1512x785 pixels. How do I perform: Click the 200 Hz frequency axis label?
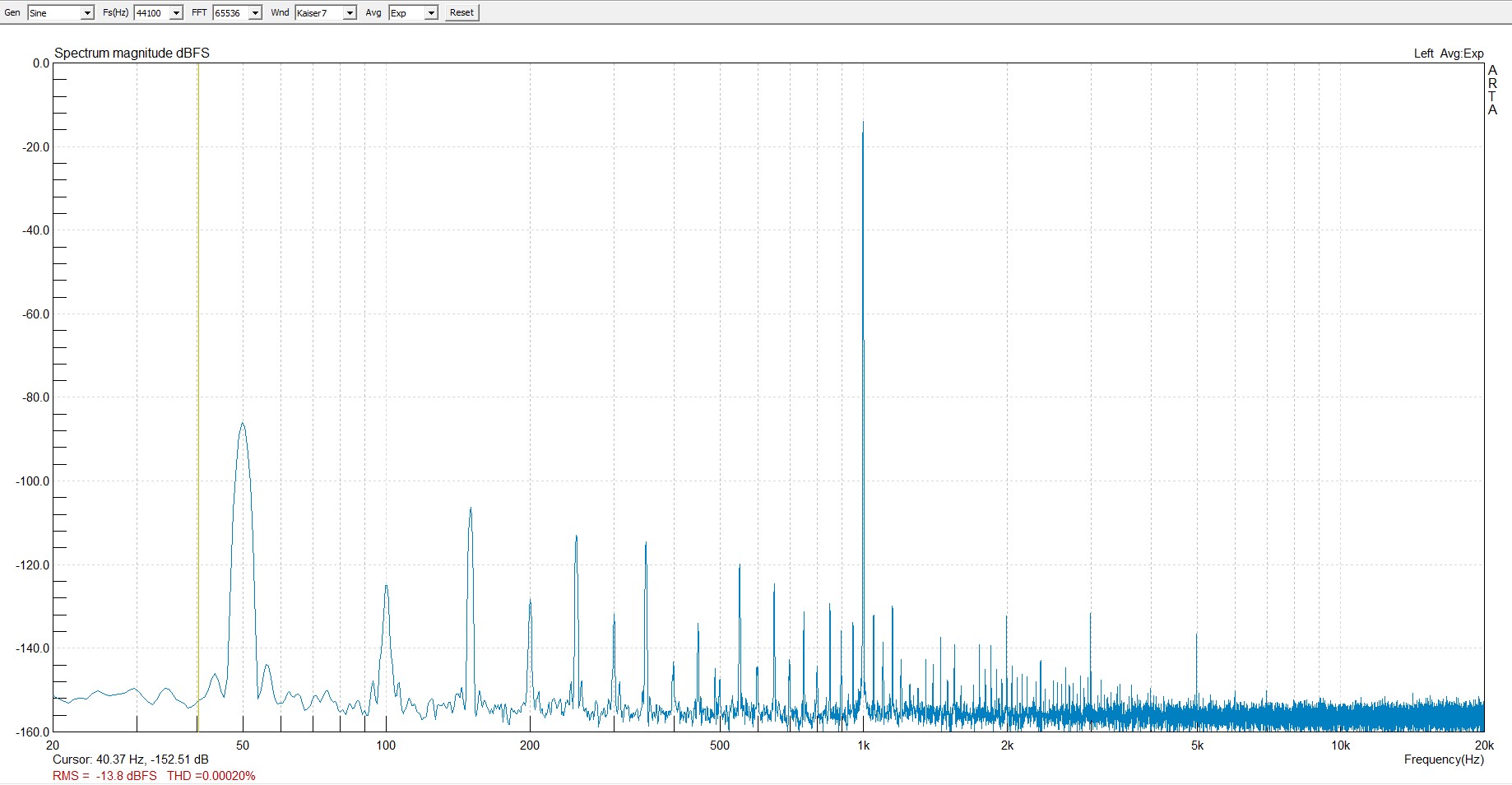click(530, 746)
